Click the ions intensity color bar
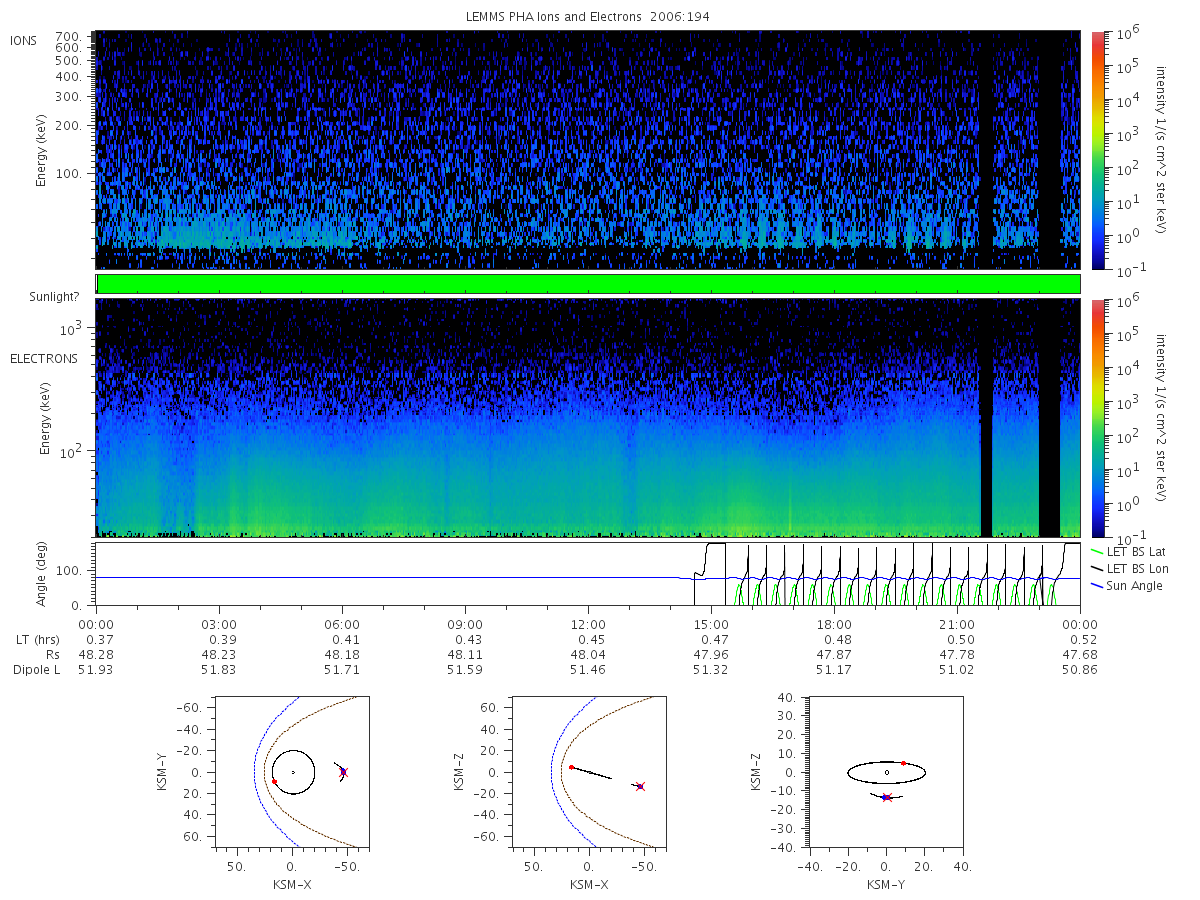Image resolution: width=1200 pixels, height=900 pixels. point(1097,150)
